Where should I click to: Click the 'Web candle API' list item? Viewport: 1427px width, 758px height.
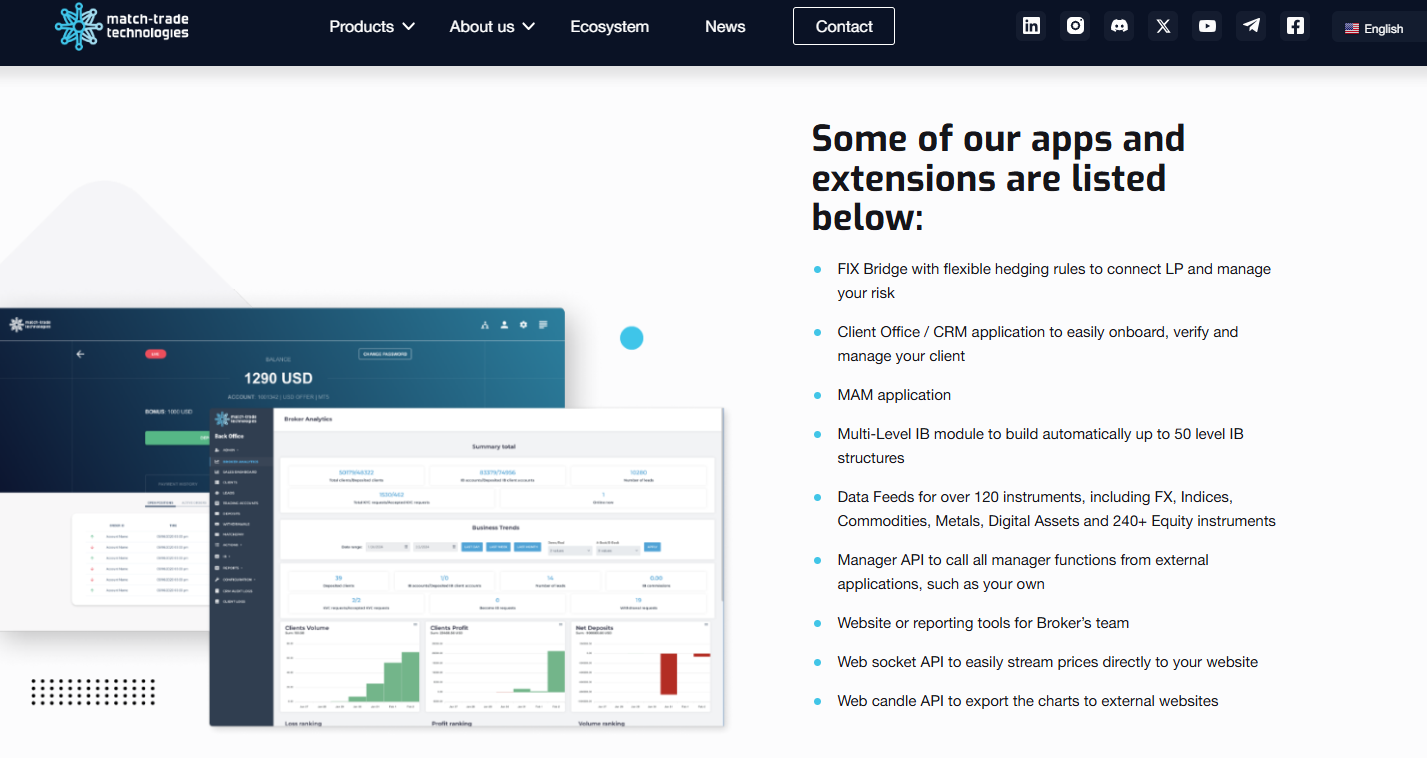tap(1028, 701)
